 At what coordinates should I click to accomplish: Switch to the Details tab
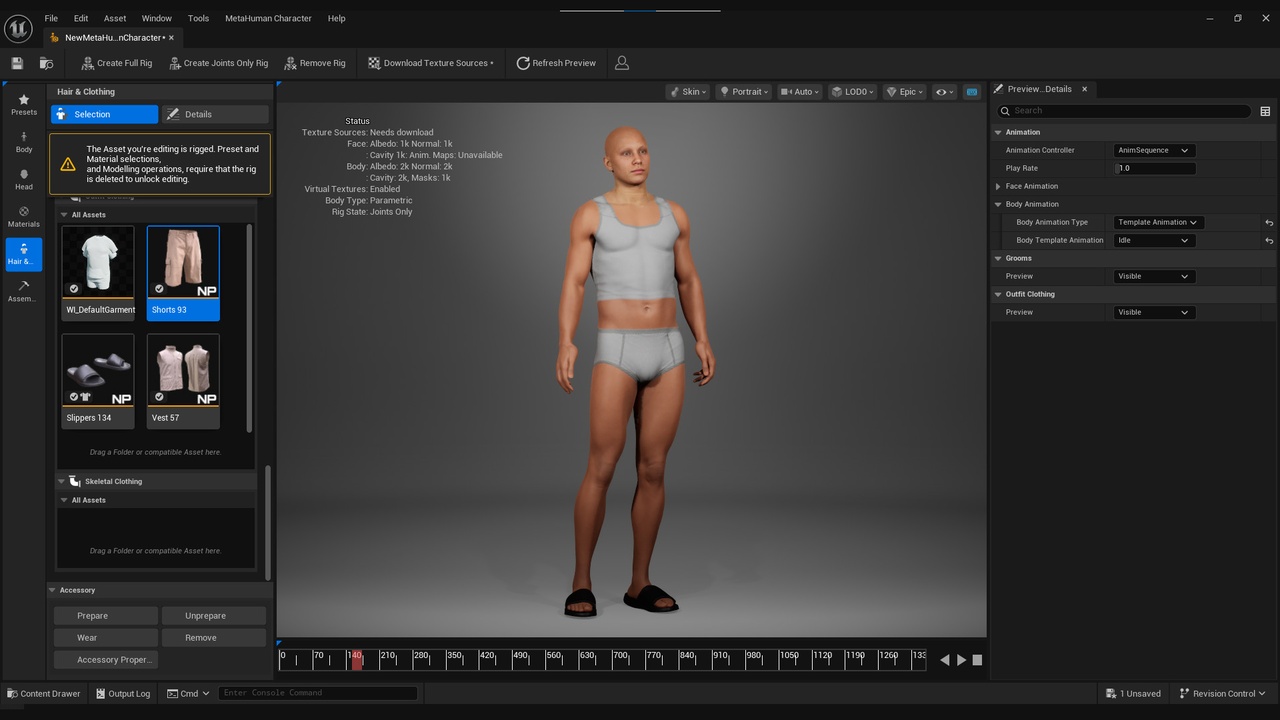click(x=215, y=114)
